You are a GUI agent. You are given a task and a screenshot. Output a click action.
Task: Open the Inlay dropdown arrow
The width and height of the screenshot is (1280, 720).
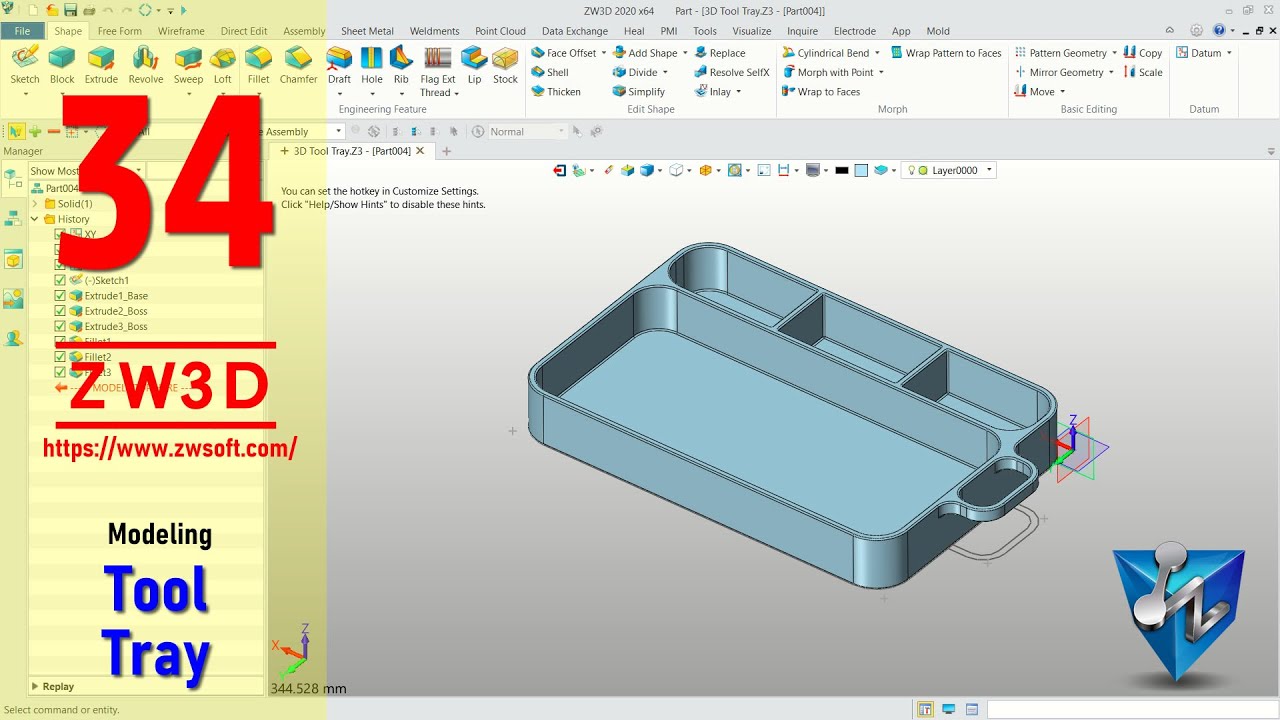pos(739,91)
